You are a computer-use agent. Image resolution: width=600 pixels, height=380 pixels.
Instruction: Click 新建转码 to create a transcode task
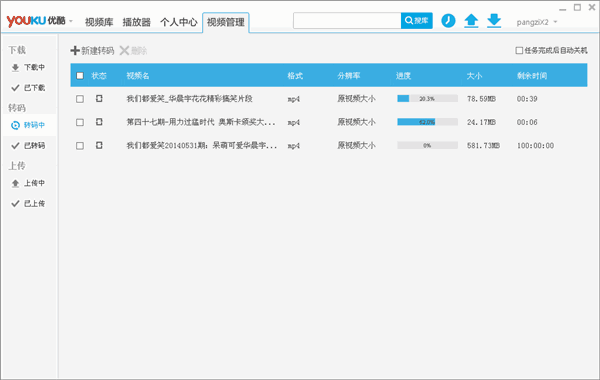click(x=92, y=51)
